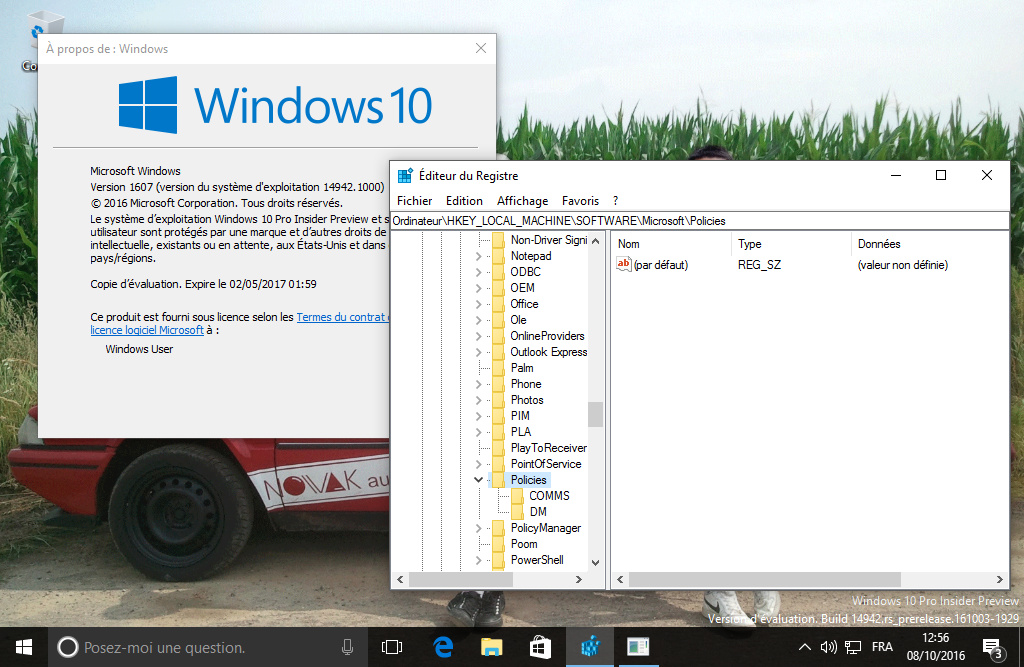Click the registry path address bar
Image resolution: width=1024 pixels, height=667 pixels.
(x=699, y=221)
